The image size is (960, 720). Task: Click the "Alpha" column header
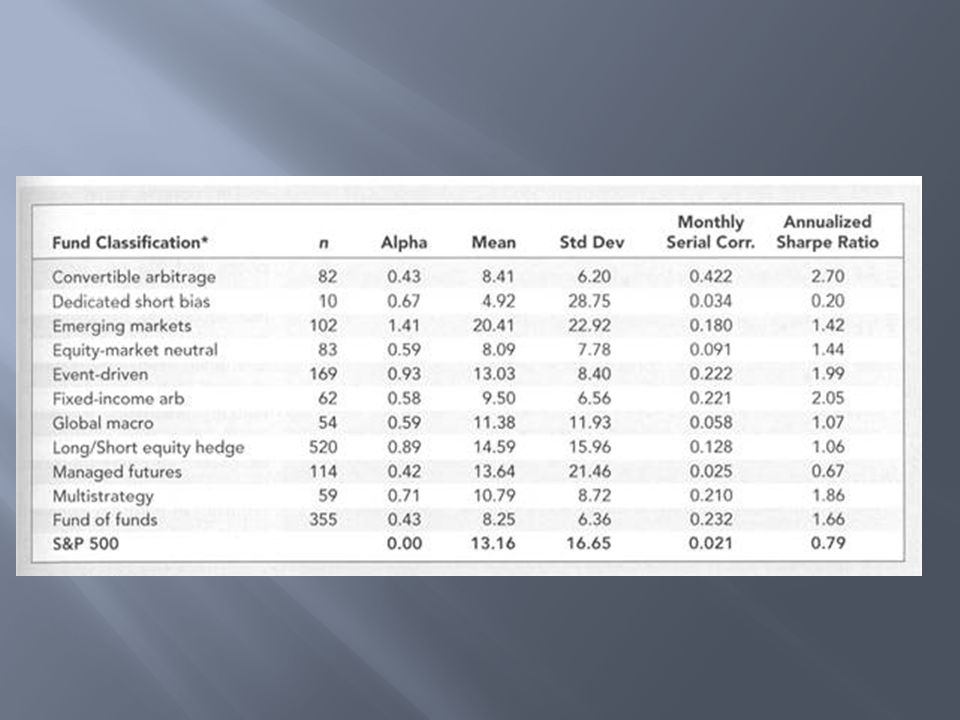click(x=404, y=243)
